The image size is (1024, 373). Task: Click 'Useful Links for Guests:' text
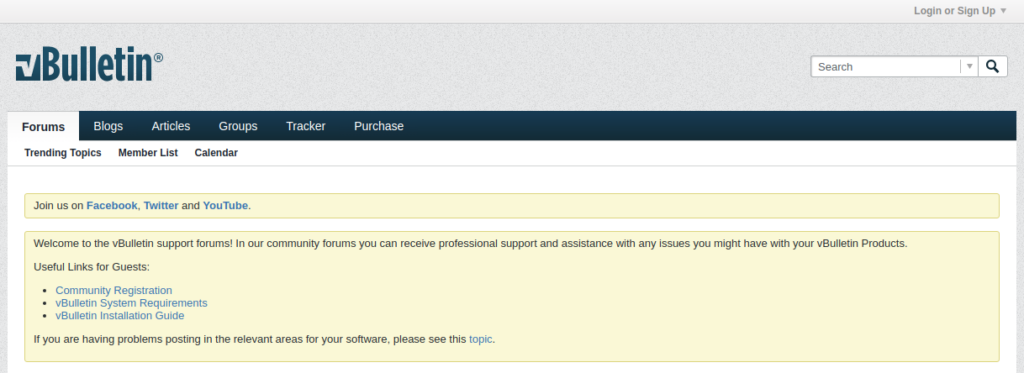pyautogui.click(x=91, y=267)
